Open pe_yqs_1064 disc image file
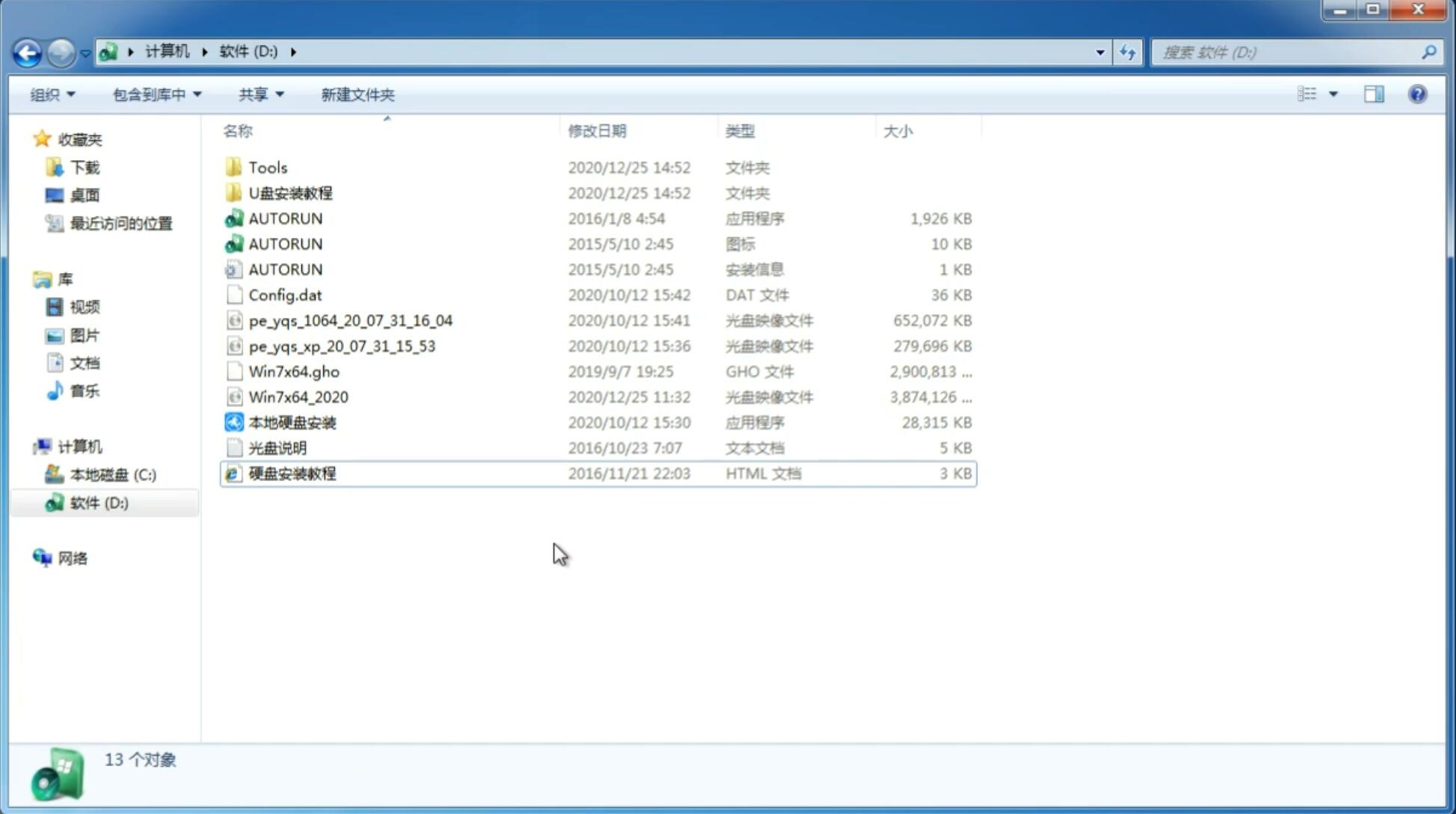This screenshot has width=1456, height=814. pyautogui.click(x=350, y=320)
